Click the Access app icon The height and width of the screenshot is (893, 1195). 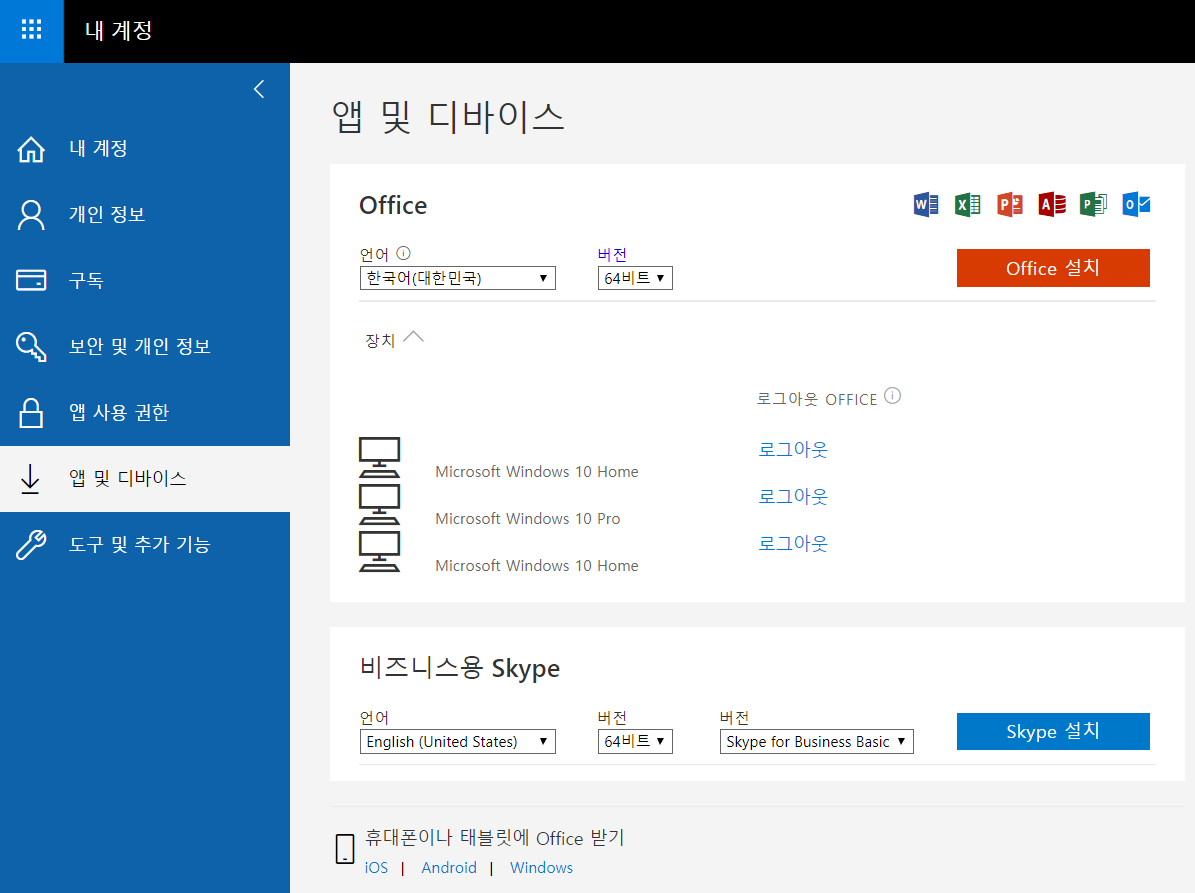pyautogui.click(x=1052, y=204)
